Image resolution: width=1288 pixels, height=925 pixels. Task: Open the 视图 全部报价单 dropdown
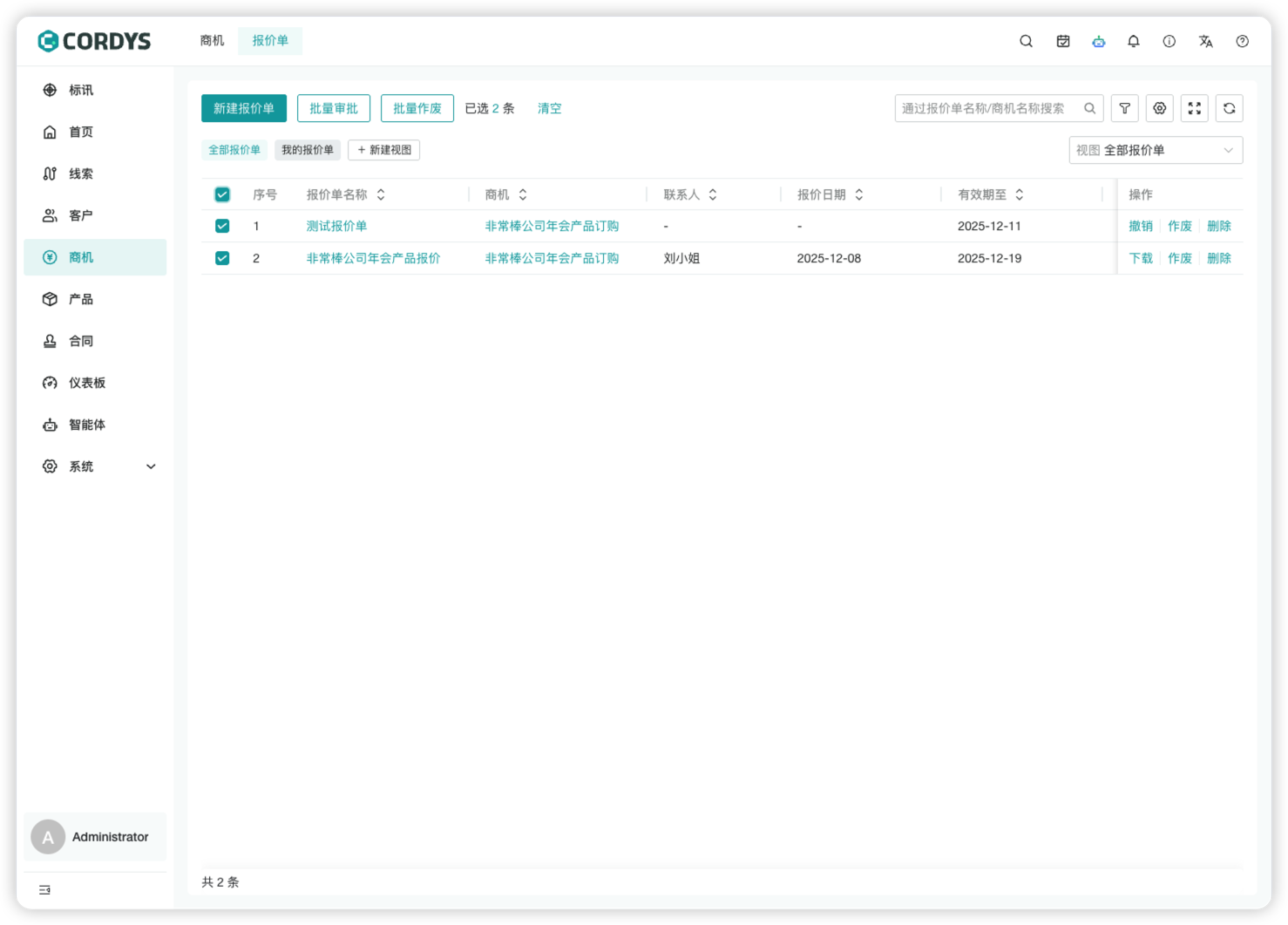(1155, 150)
